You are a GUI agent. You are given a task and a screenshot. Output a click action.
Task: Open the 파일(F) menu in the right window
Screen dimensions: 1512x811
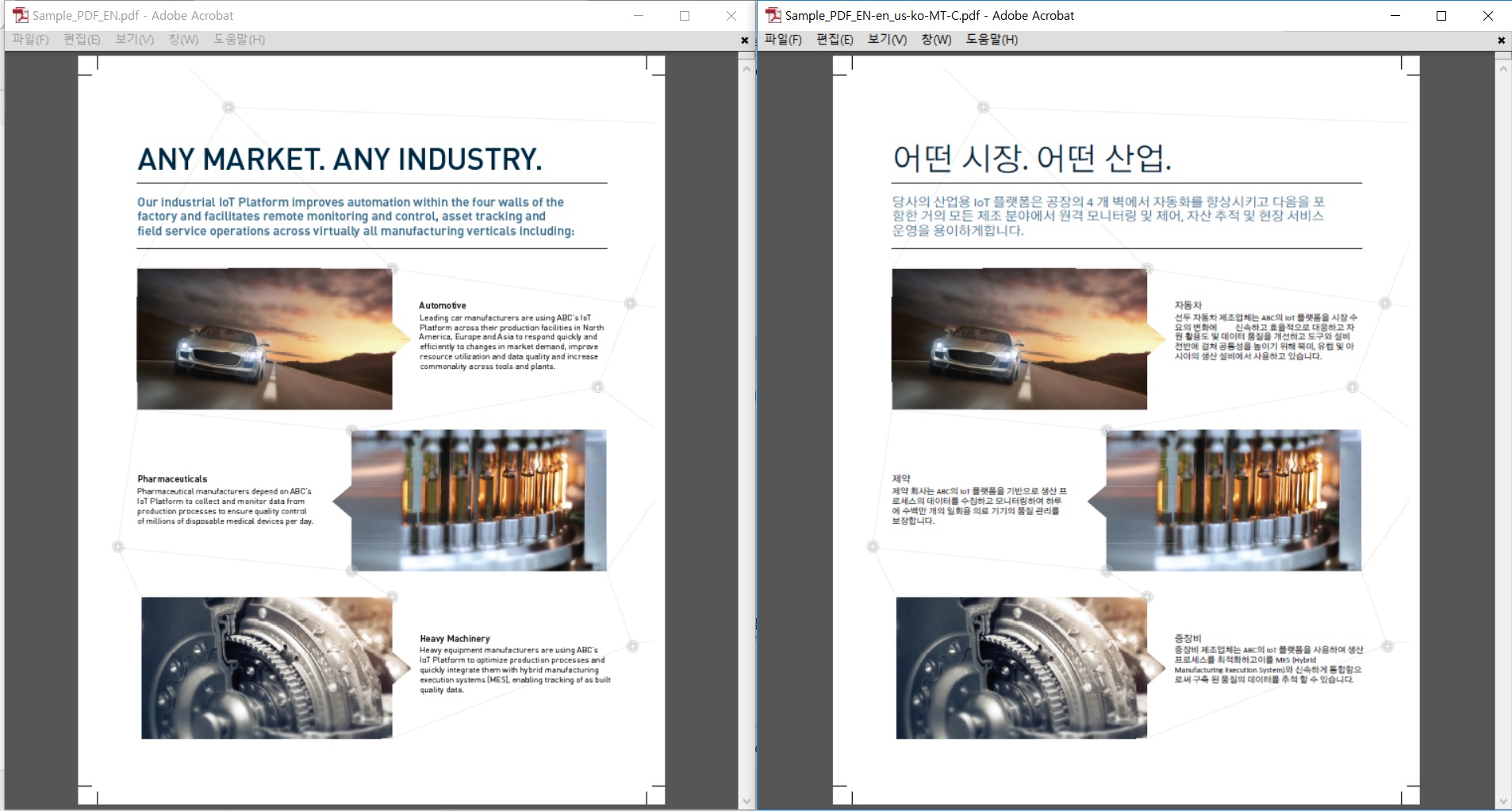pos(783,40)
